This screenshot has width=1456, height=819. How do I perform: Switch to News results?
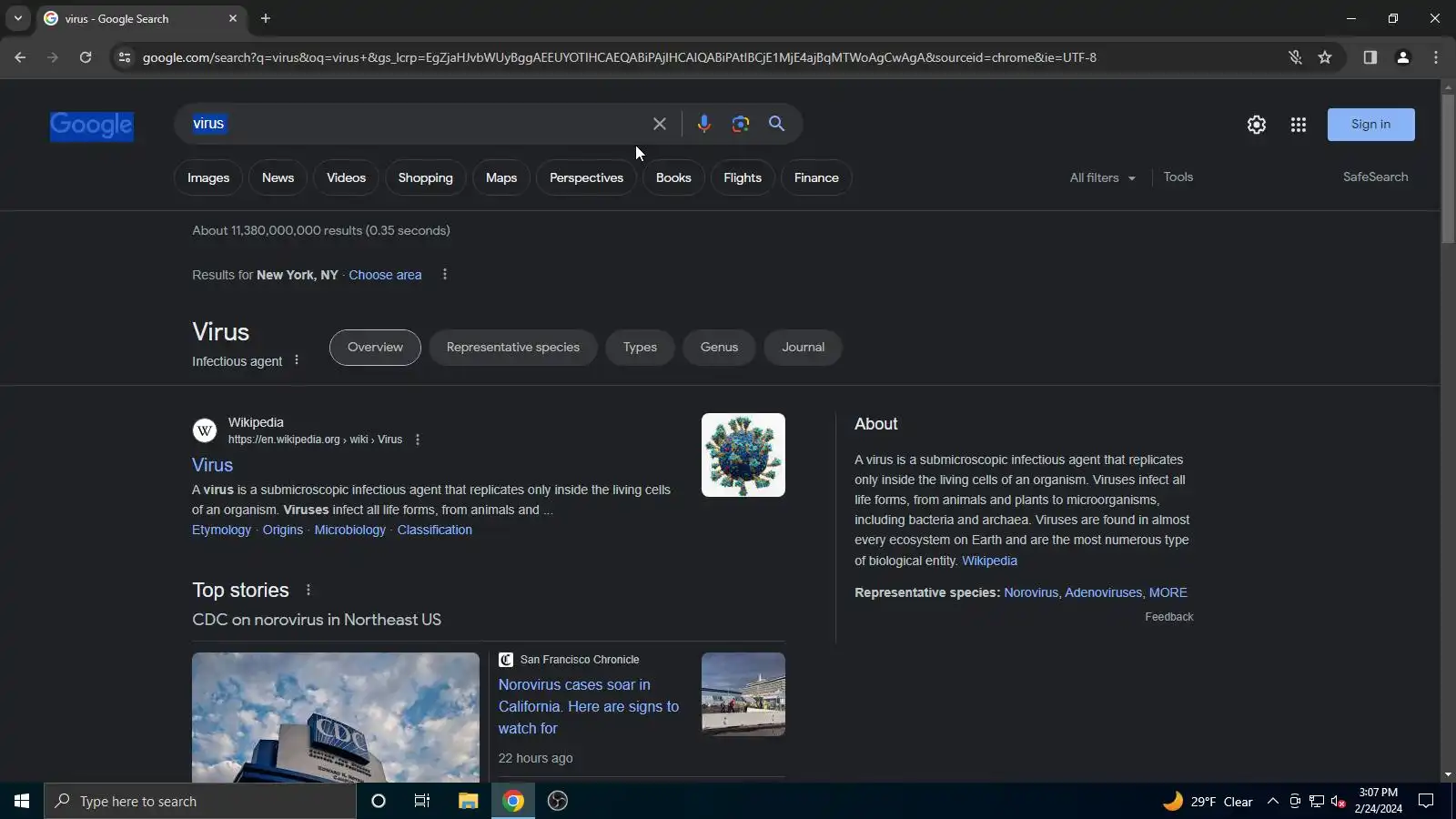pyautogui.click(x=278, y=177)
